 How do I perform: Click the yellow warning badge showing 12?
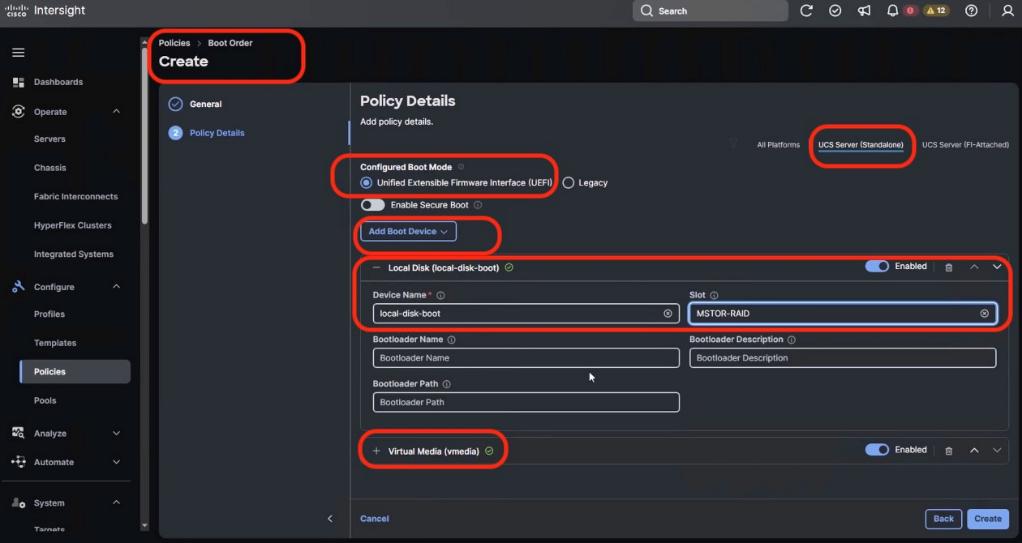[937, 10]
